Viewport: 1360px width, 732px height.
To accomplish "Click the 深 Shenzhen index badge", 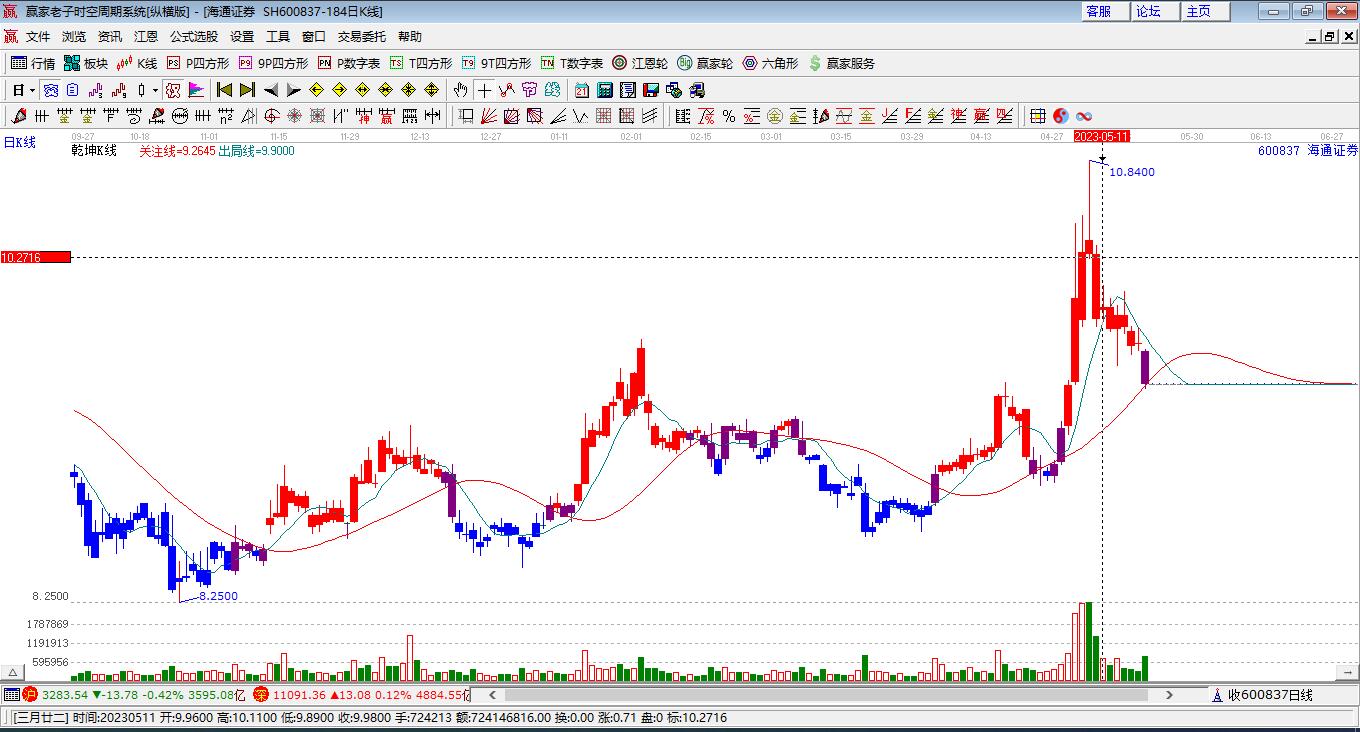I will [x=260, y=694].
